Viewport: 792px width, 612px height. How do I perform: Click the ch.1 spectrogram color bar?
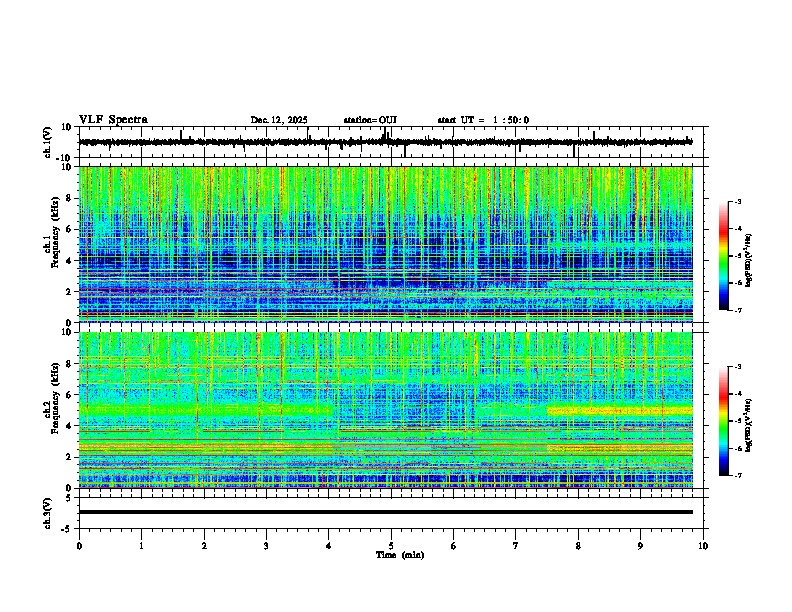pyautogui.click(x=723, y=256)
